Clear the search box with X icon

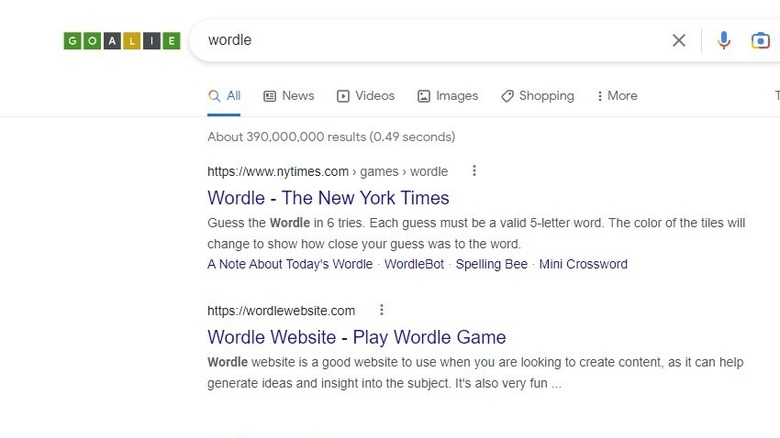pyautogui.click(x=679, y=41)
